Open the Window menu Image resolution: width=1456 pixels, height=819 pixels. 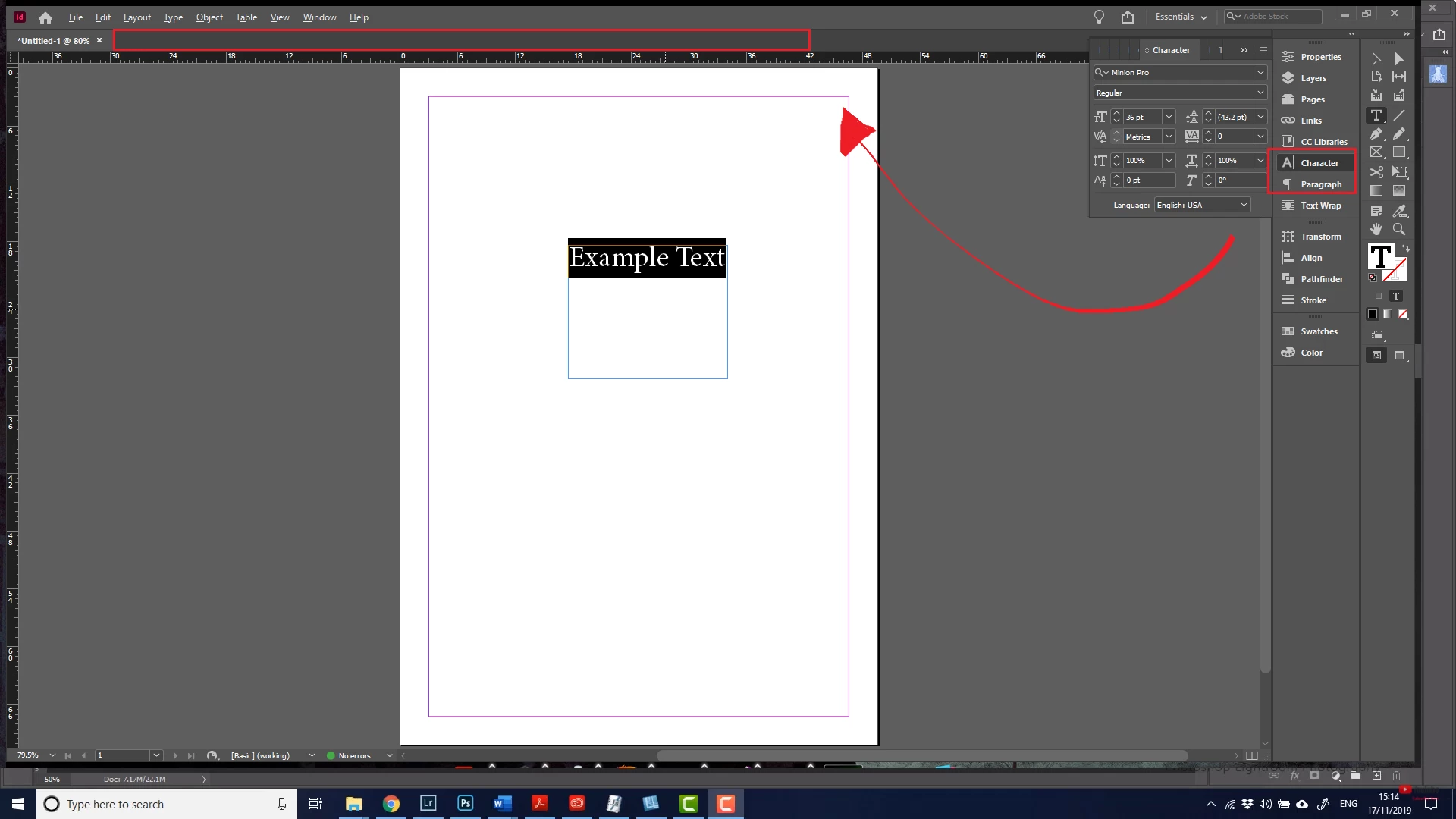319,17
